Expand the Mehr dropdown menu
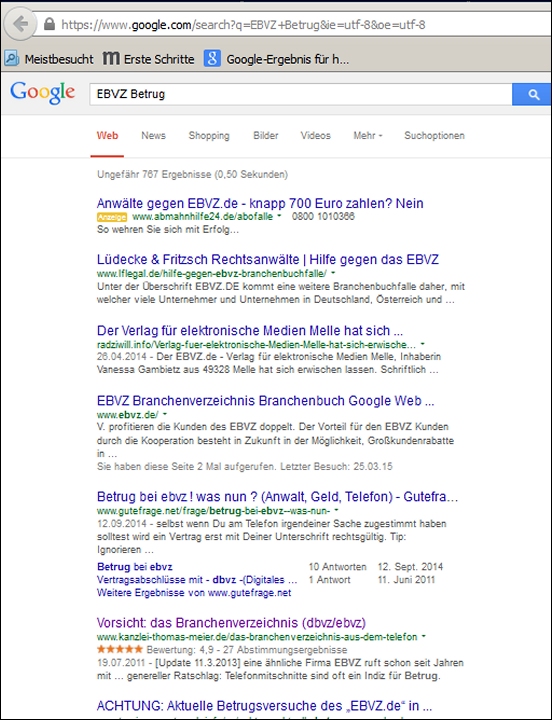 368,135
